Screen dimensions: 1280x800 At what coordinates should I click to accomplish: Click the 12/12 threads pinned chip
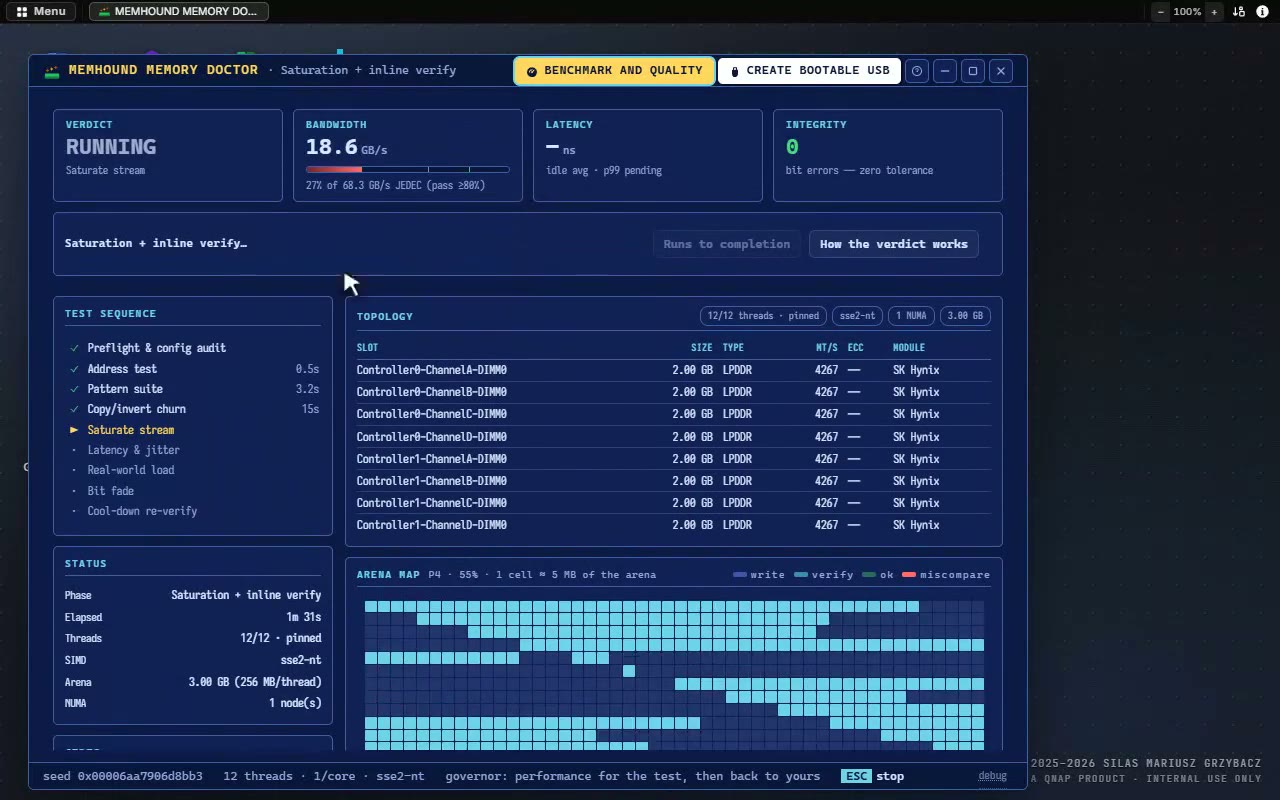[764, 316]
